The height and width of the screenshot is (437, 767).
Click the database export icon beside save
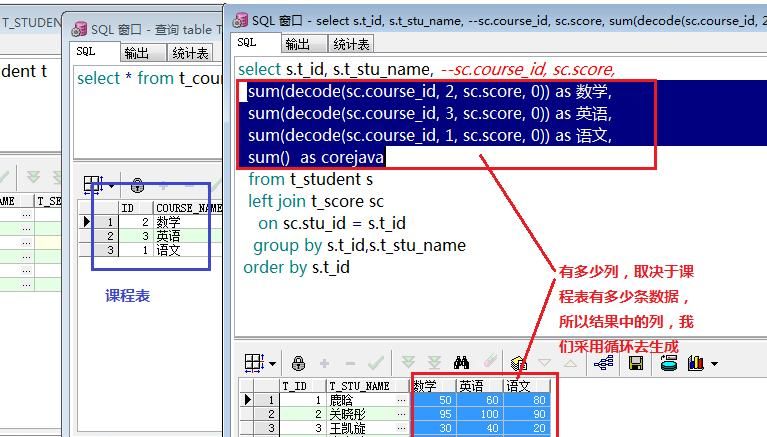click(x=667, y=363)
